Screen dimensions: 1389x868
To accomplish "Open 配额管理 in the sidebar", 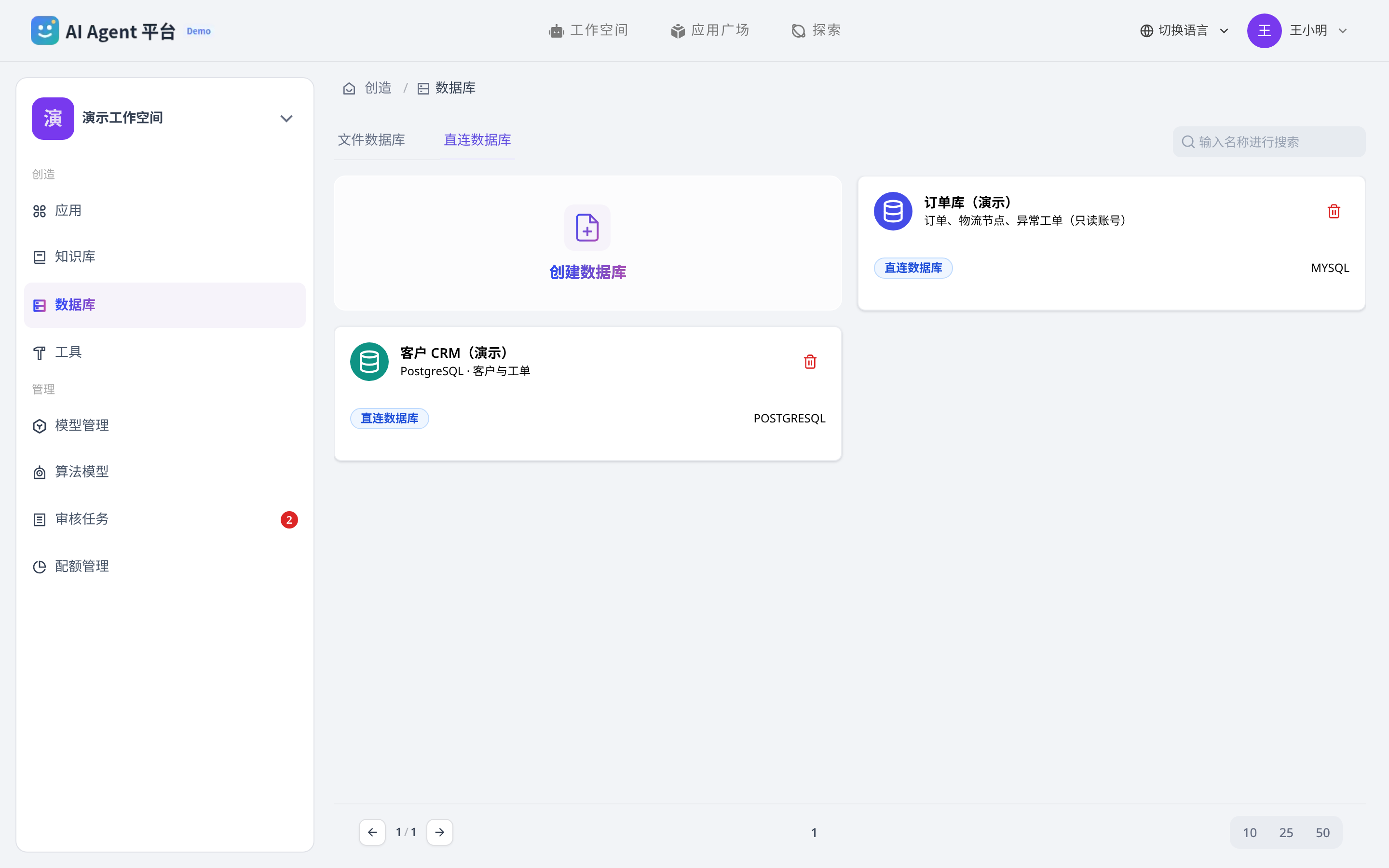I will (x=165, y=567).
